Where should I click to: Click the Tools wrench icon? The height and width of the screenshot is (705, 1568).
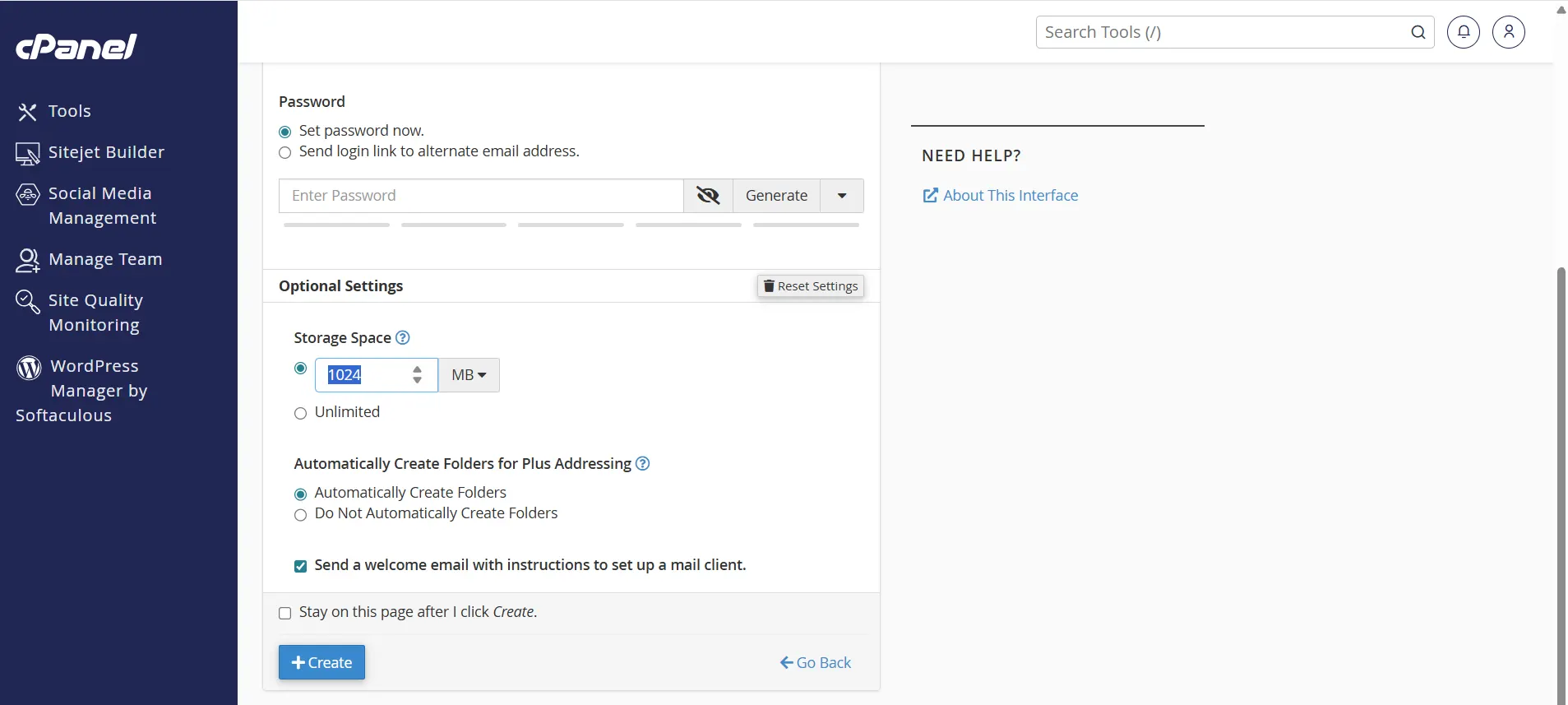pyautogui.click(x=28, y=112)
